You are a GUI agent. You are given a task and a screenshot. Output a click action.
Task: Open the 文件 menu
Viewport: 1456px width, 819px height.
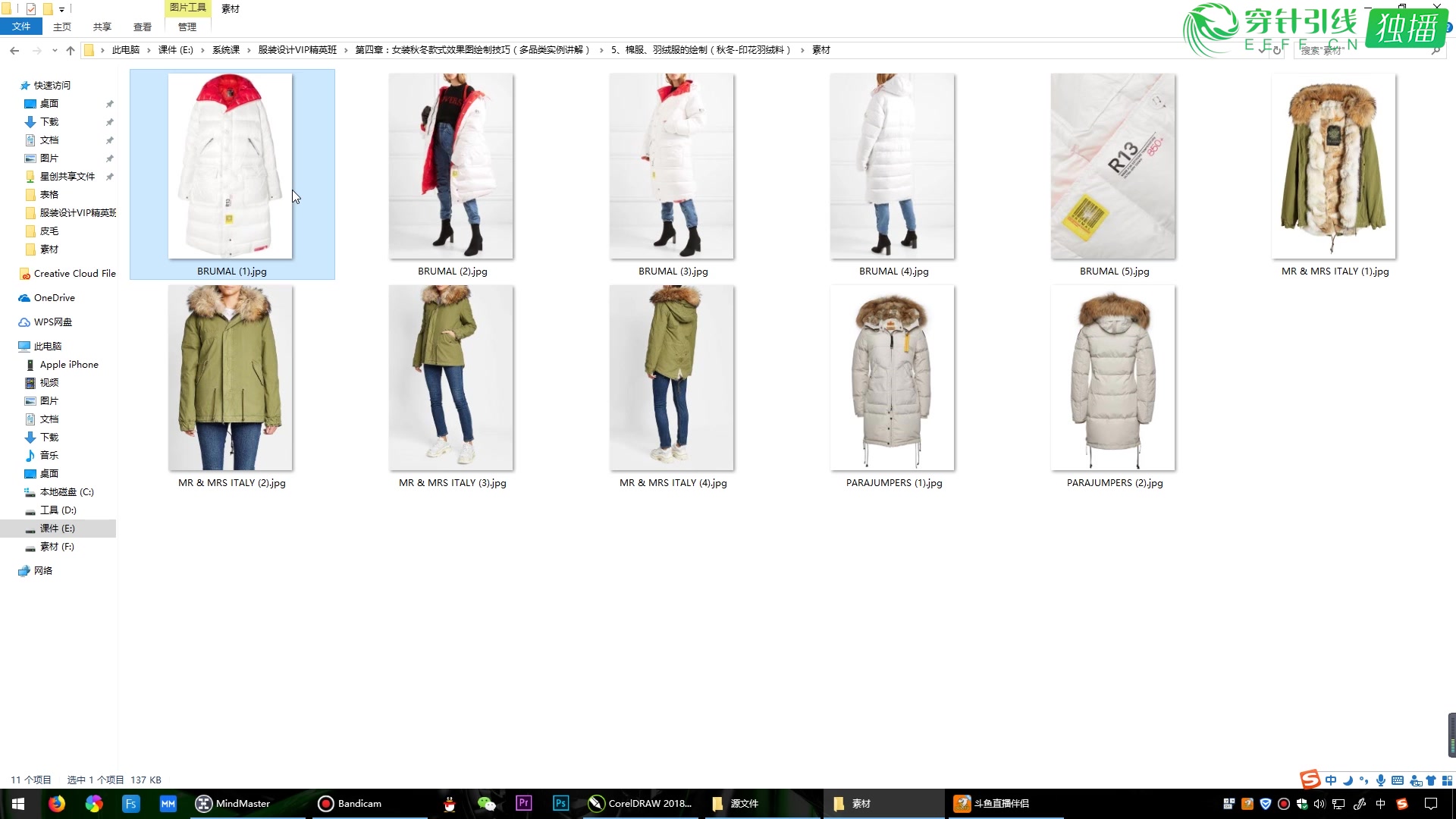21,27
